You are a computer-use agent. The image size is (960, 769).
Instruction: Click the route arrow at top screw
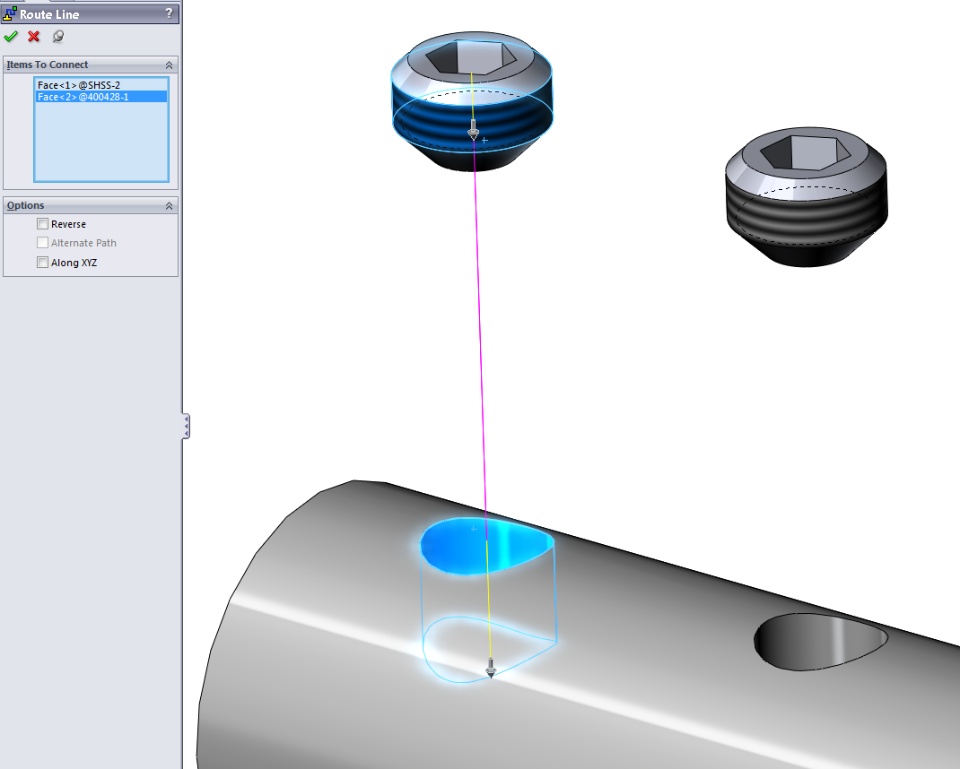coord(473,130)
